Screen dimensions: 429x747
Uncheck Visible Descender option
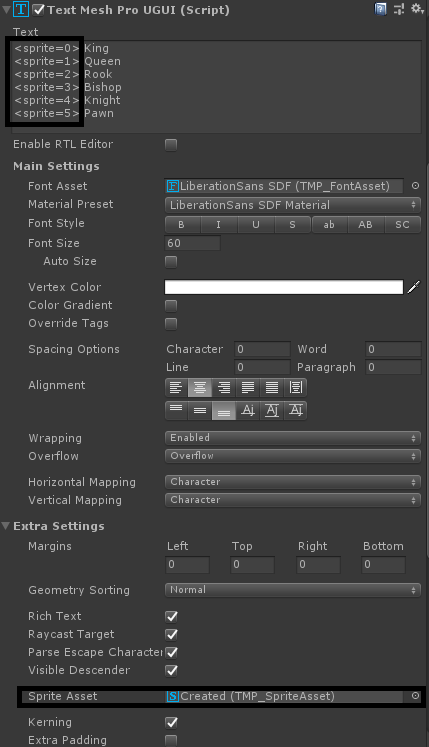pos(171,670)
